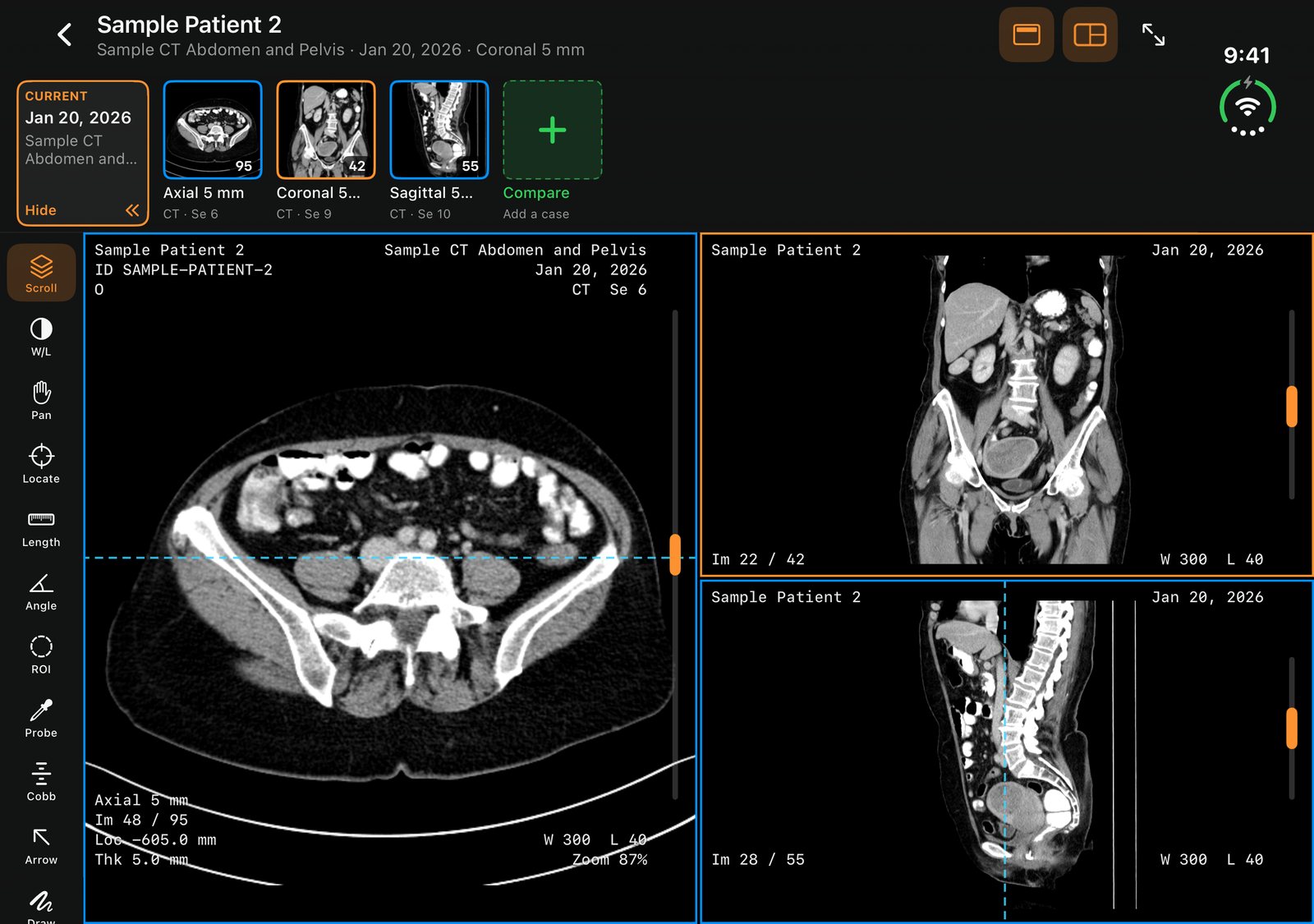The image size is (1314, 924).
Task: Click 'ID SAMPLE-PATIENT-2' overlay text
Action: point(183,270)
